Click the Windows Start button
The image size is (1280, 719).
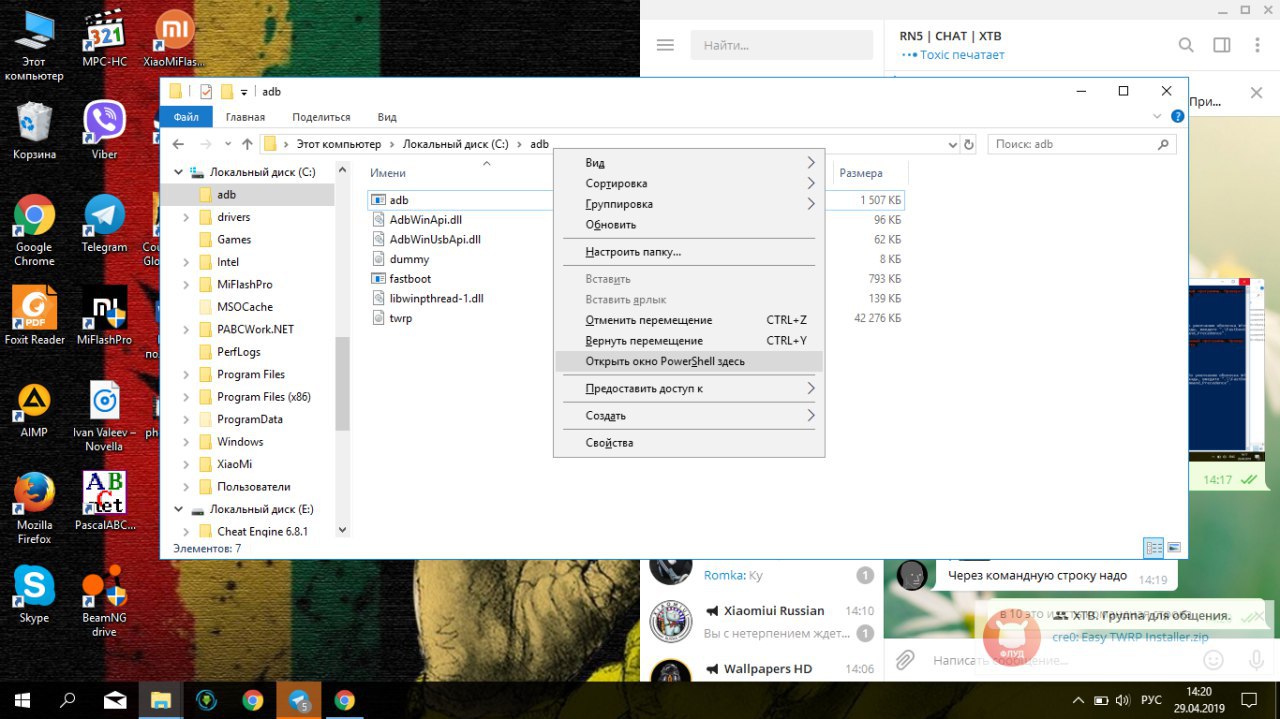point(22,700)
